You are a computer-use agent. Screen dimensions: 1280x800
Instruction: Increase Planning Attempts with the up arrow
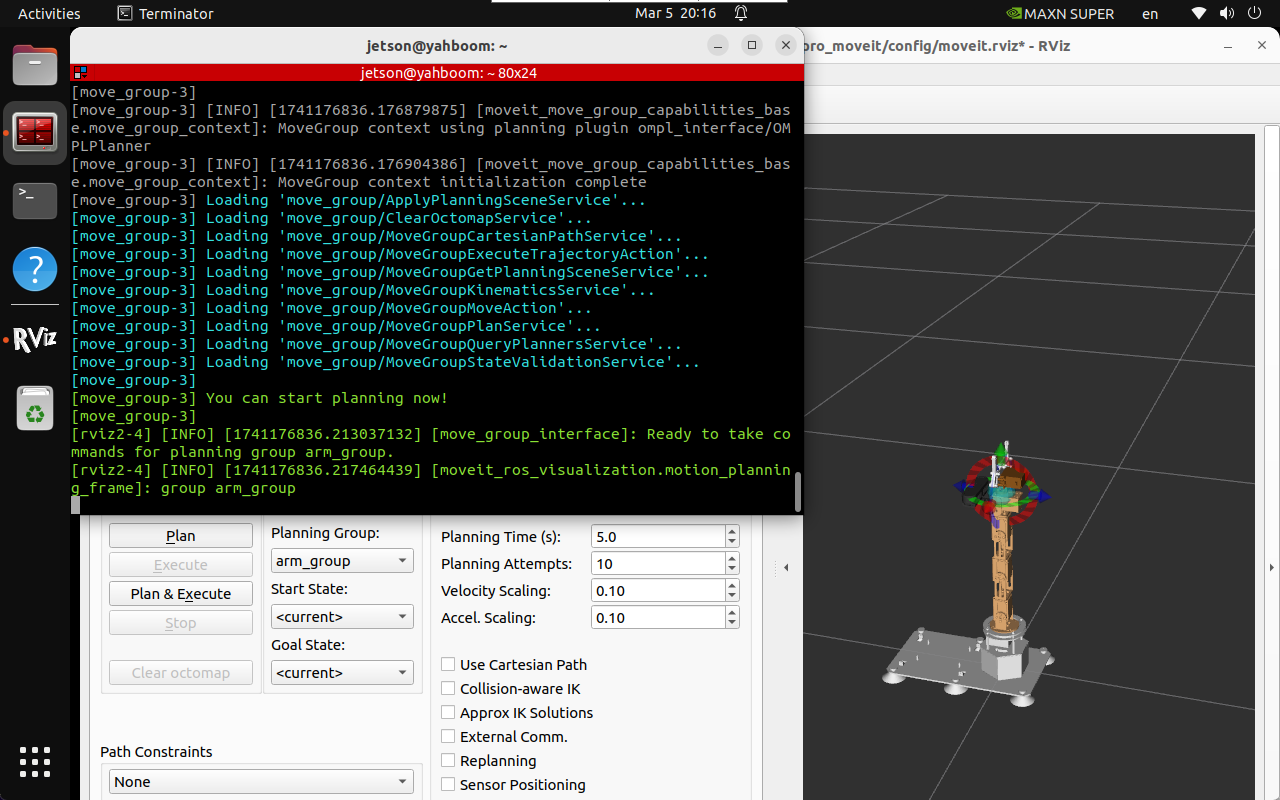tap(732, 558)
